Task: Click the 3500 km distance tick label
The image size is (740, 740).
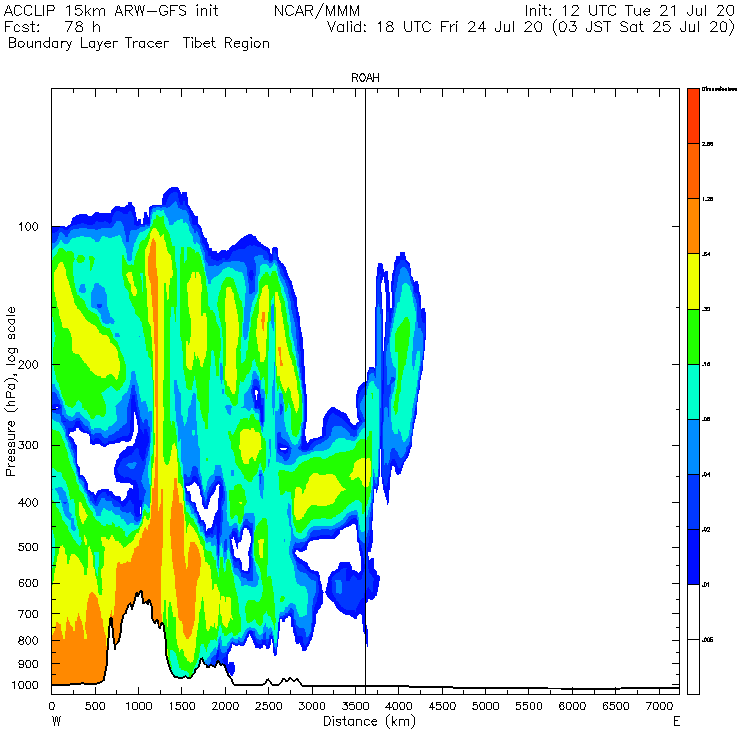Action: coord(355,706)
